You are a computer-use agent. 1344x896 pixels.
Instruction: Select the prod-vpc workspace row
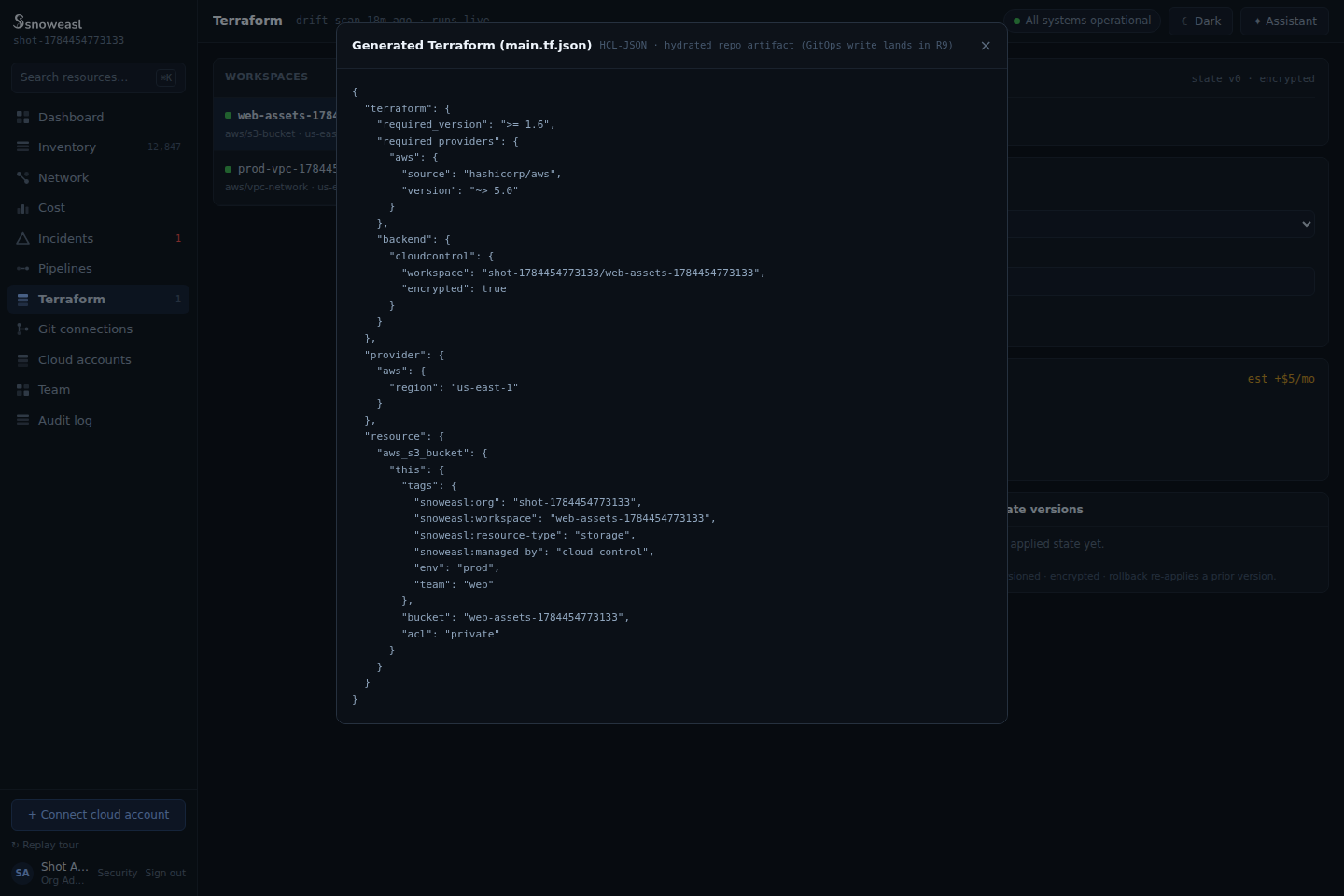275,177
